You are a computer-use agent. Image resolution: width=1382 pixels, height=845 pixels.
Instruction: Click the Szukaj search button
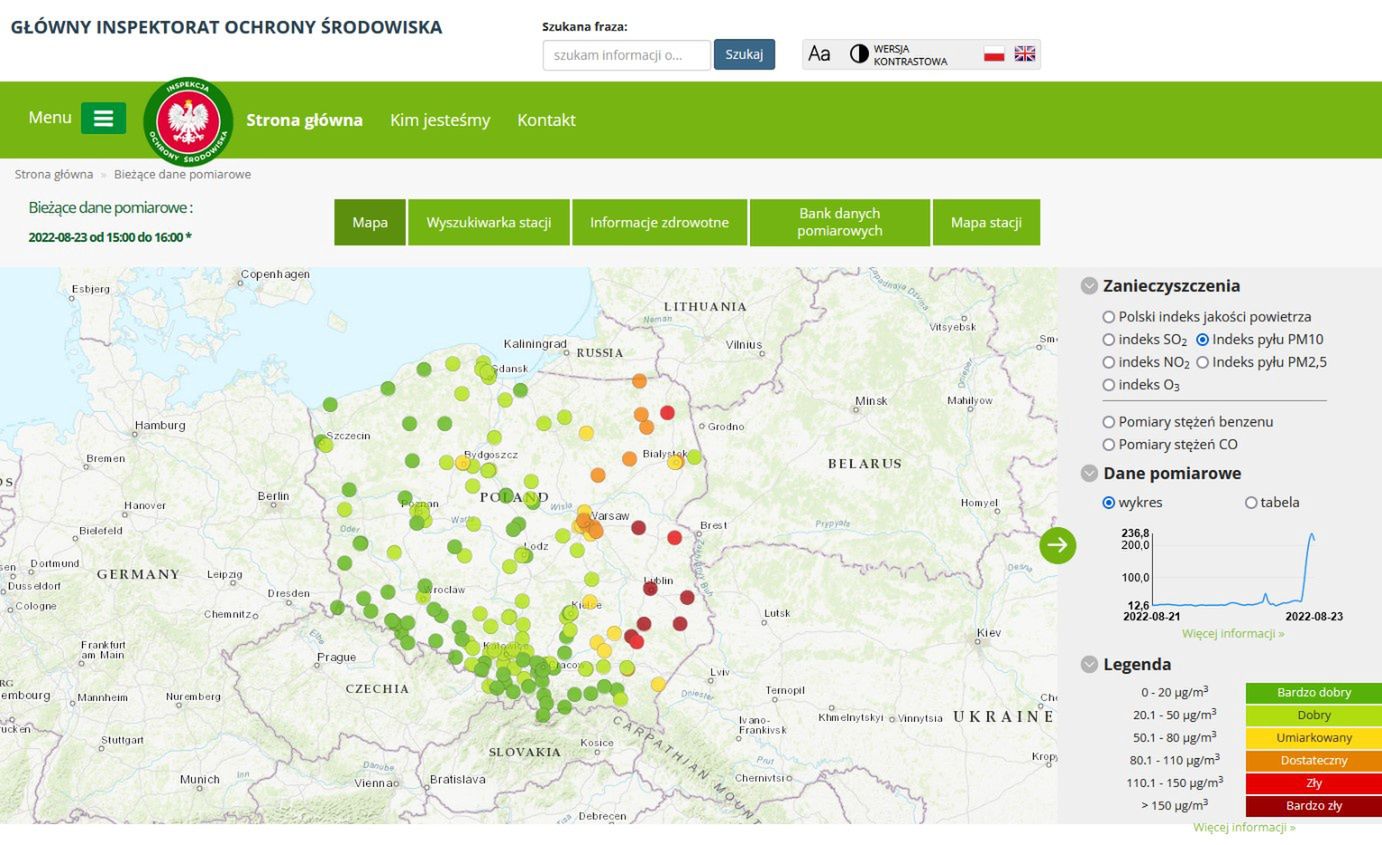coord(744,54)
